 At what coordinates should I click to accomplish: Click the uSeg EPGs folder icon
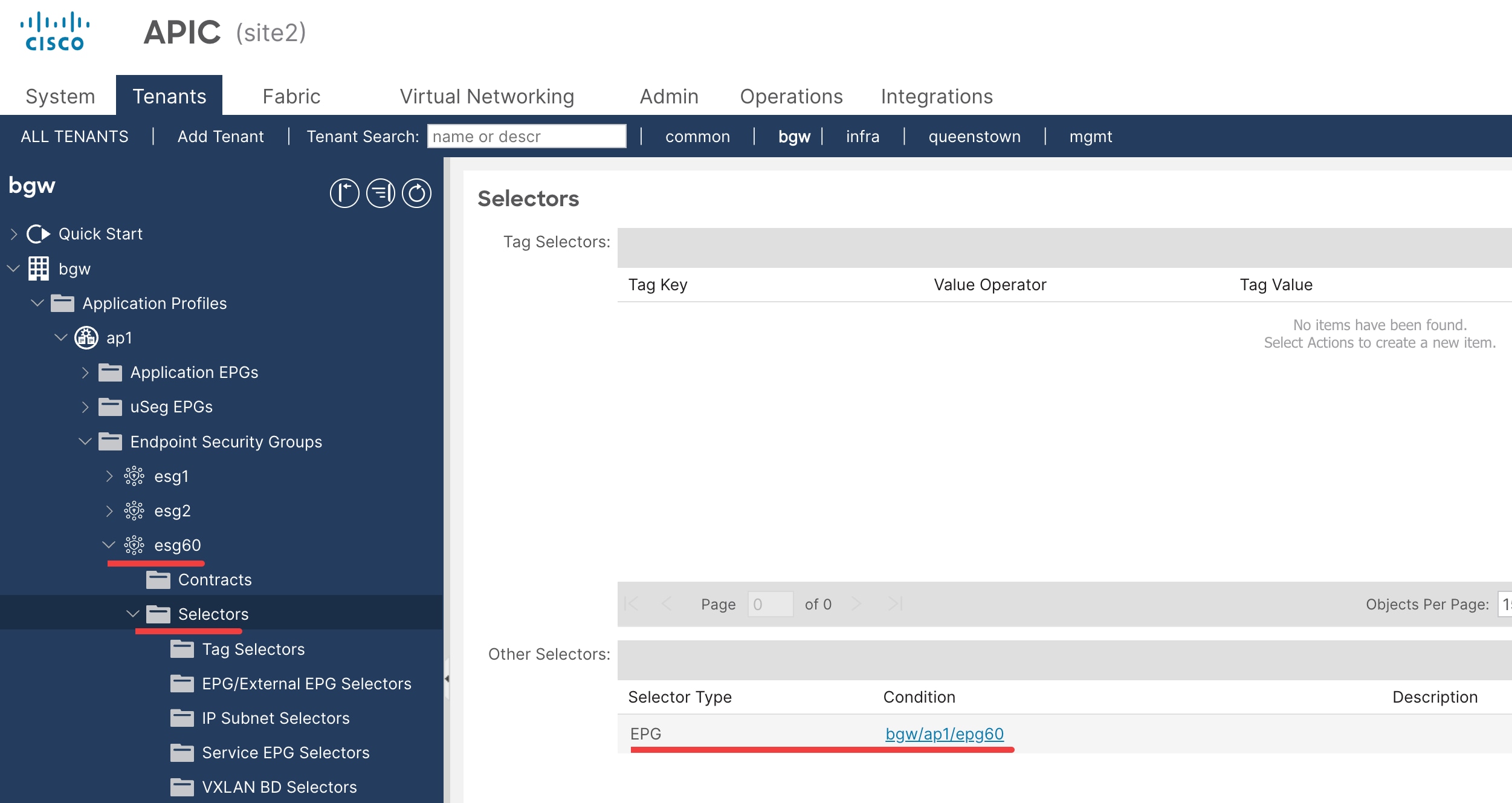tap(110, 407)
